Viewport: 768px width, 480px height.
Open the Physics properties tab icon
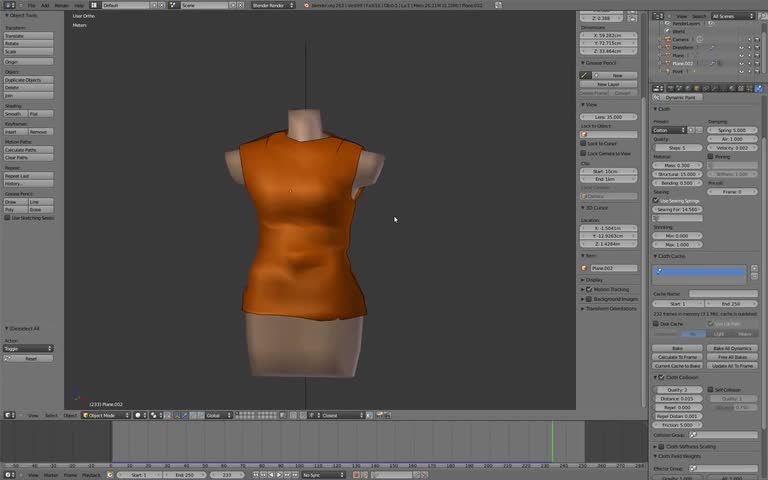758,88
